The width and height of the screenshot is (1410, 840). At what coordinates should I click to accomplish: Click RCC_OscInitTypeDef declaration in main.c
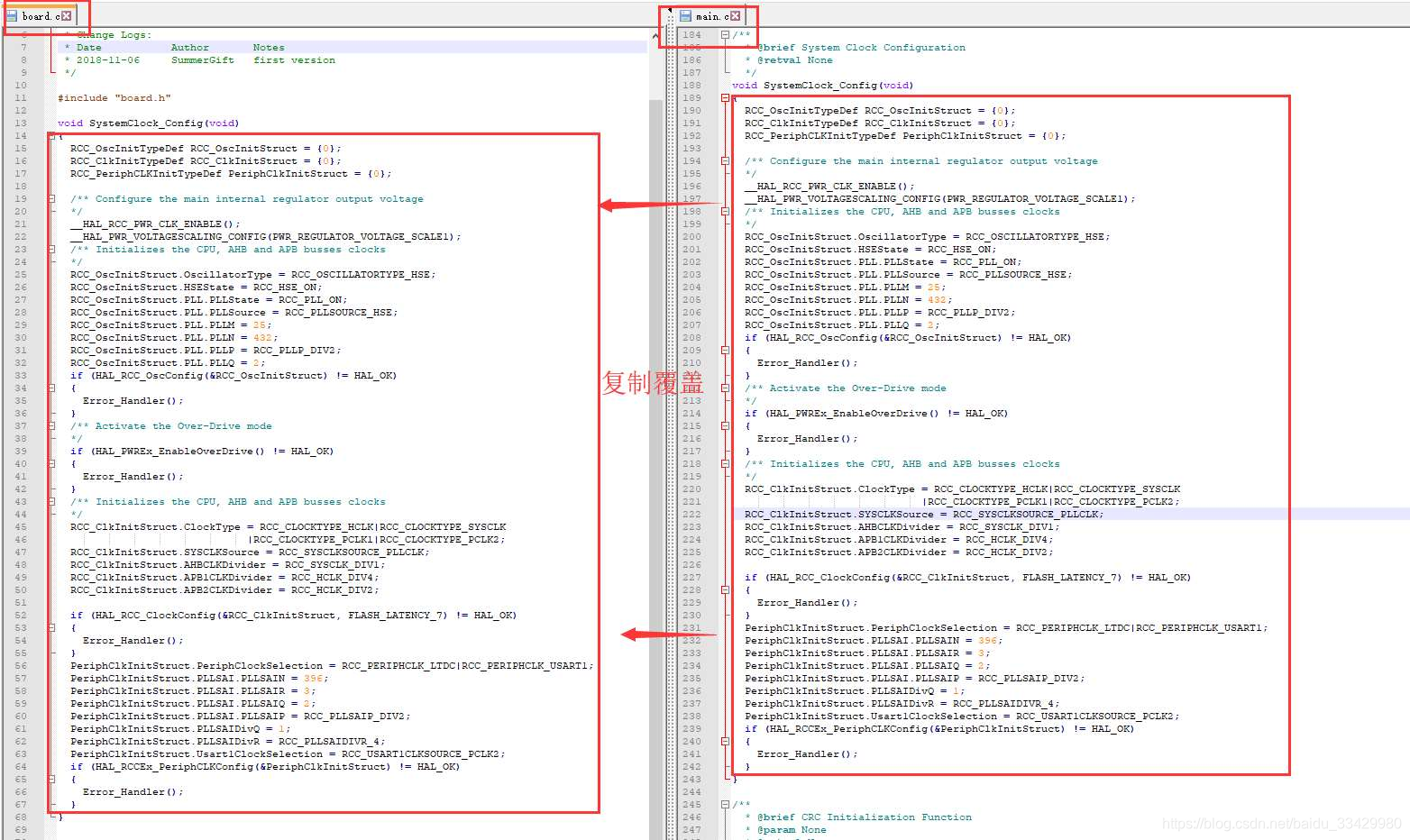pyautogui.click(x=880, y=110)
